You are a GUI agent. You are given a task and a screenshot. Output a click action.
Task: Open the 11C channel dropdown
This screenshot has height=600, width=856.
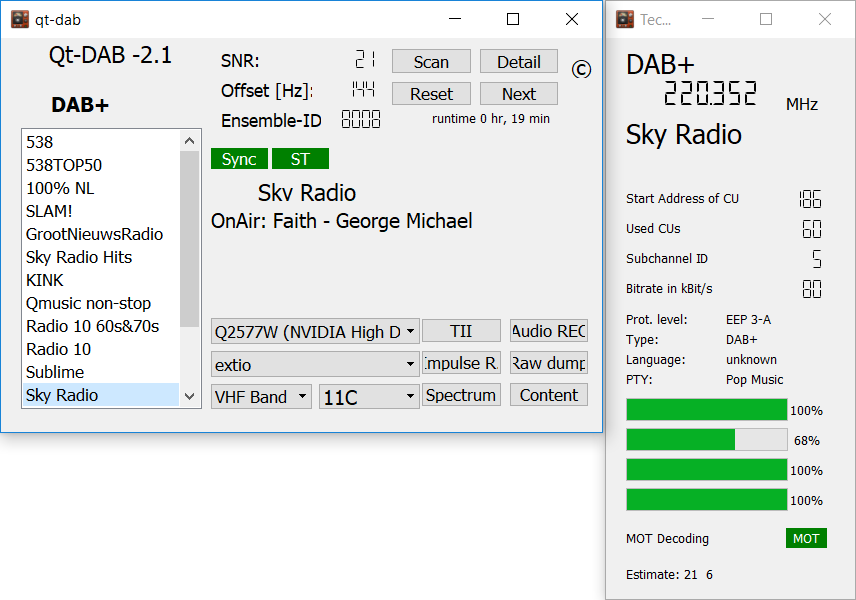(369, 396)
